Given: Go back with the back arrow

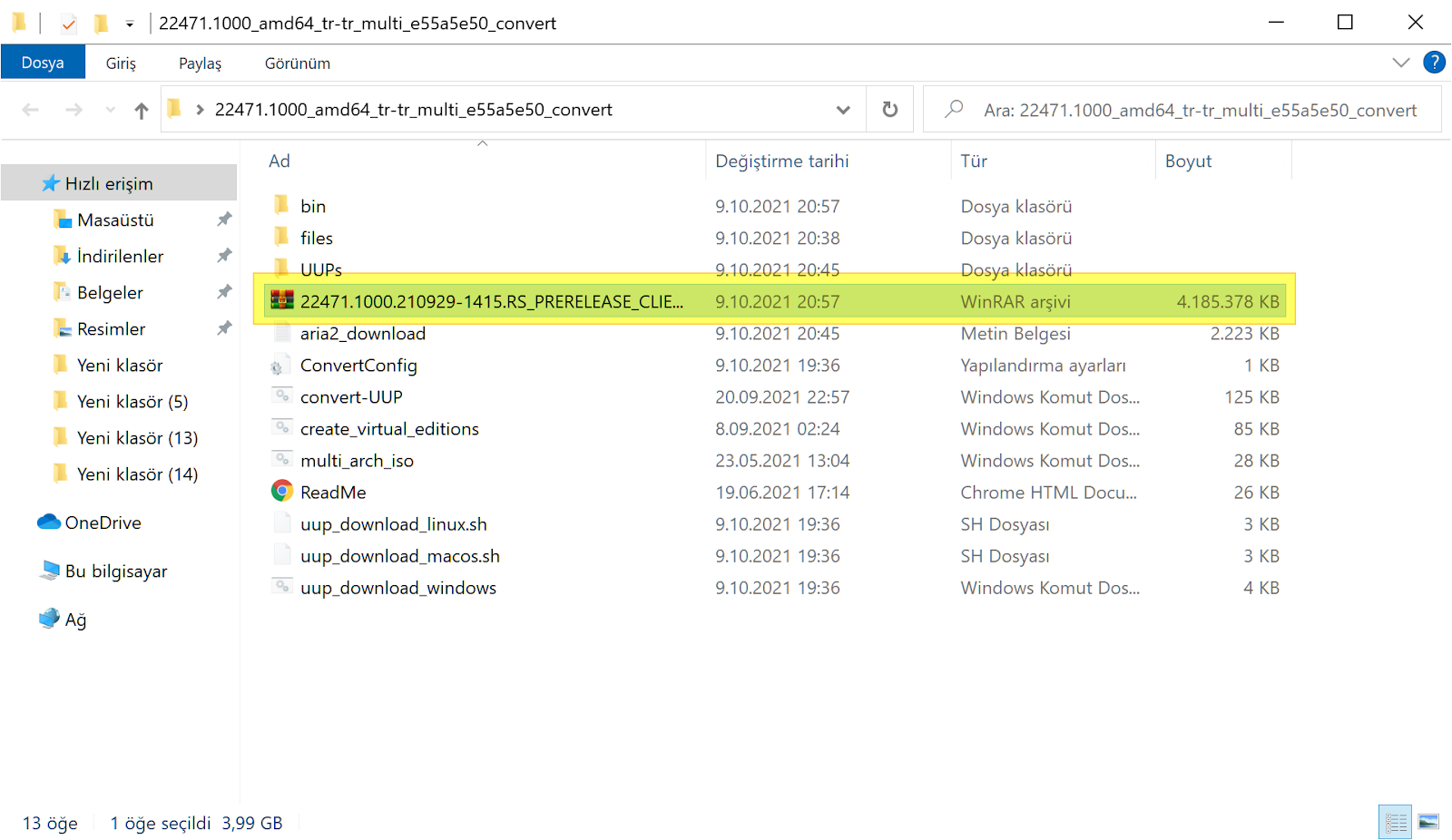Looking at the screenshot, I should click(x=31, y=110).
